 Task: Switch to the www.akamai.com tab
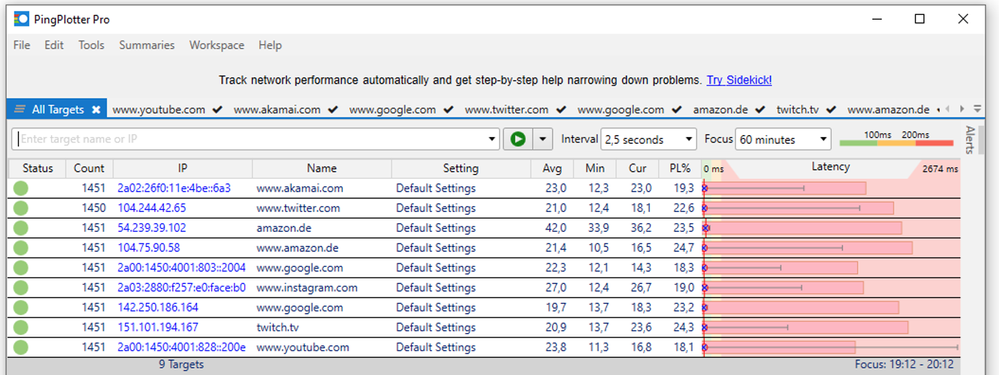click(x=277, y=110)
